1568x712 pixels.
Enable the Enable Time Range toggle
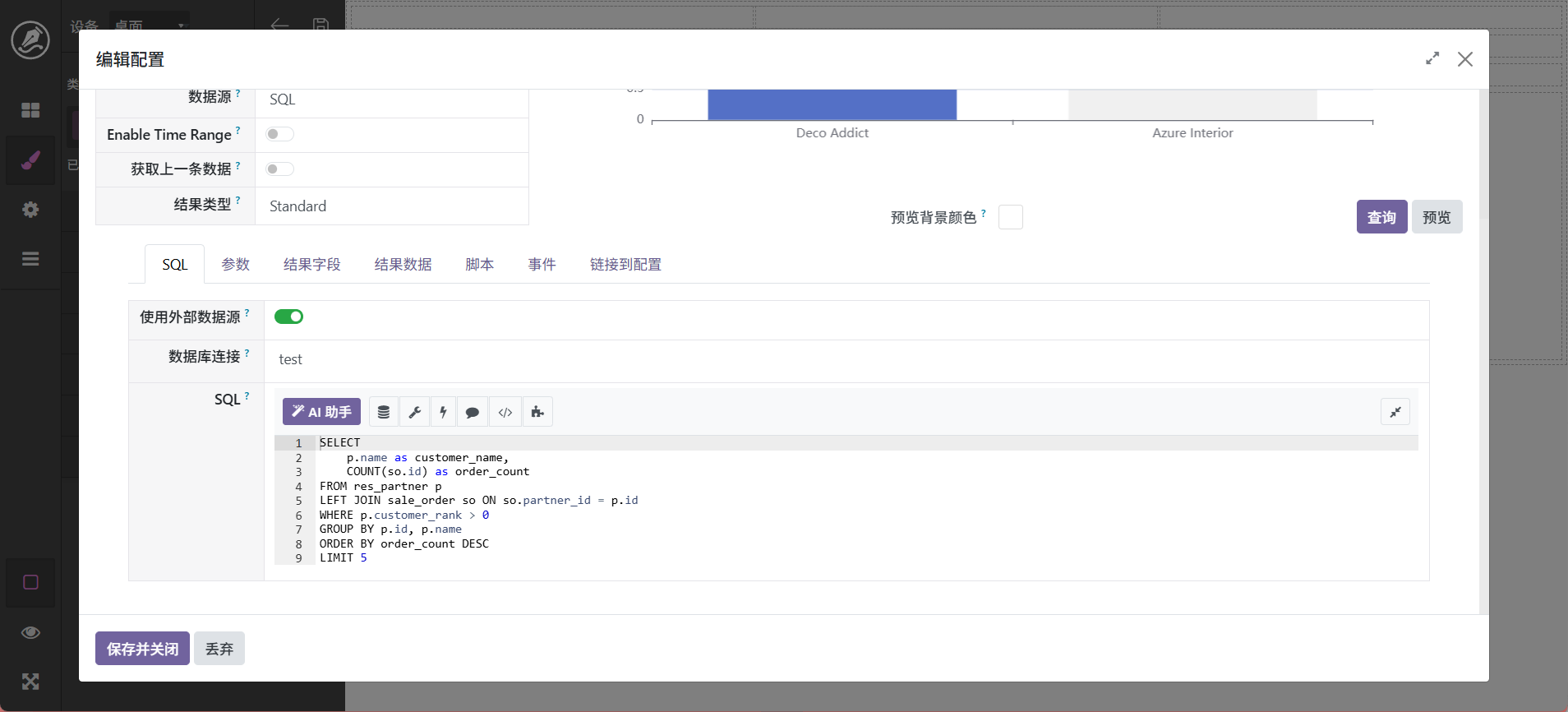[279, 134]
